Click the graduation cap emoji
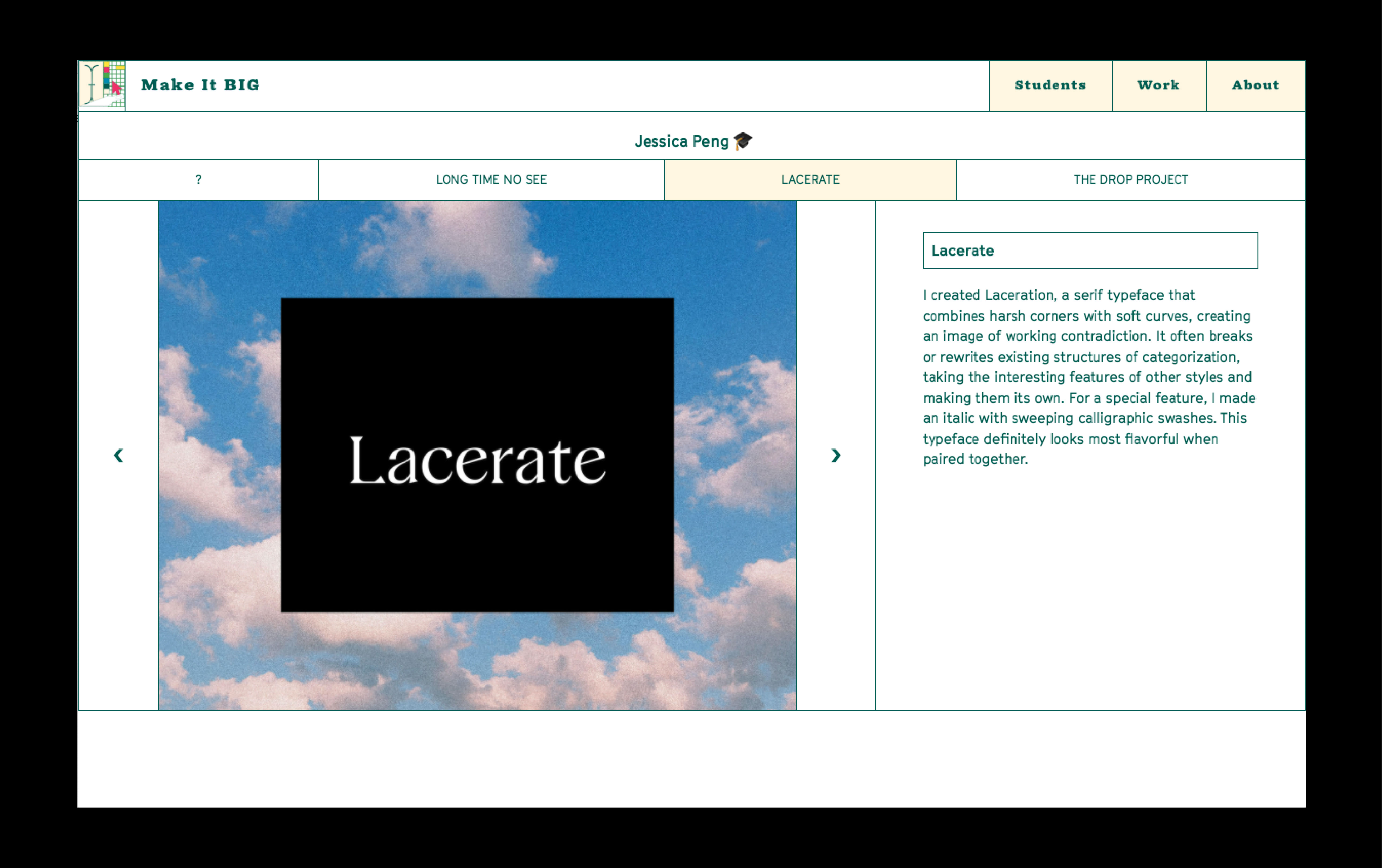This screenshot has width=1383, height=868. click(x=743, y=141)
